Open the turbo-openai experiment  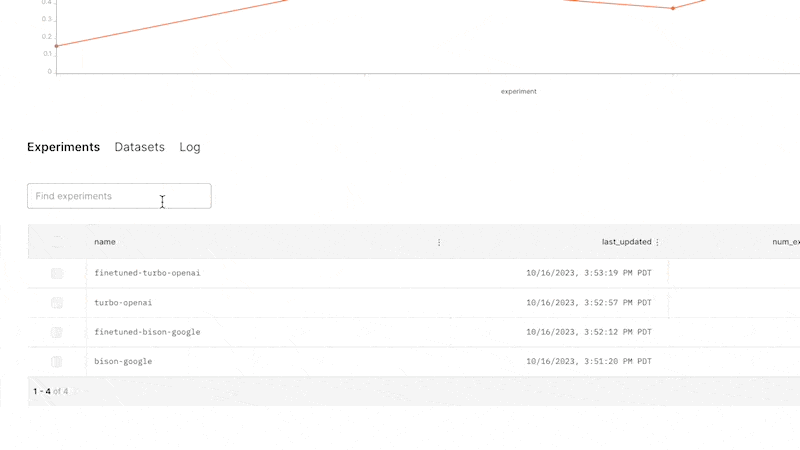point(123,302)
